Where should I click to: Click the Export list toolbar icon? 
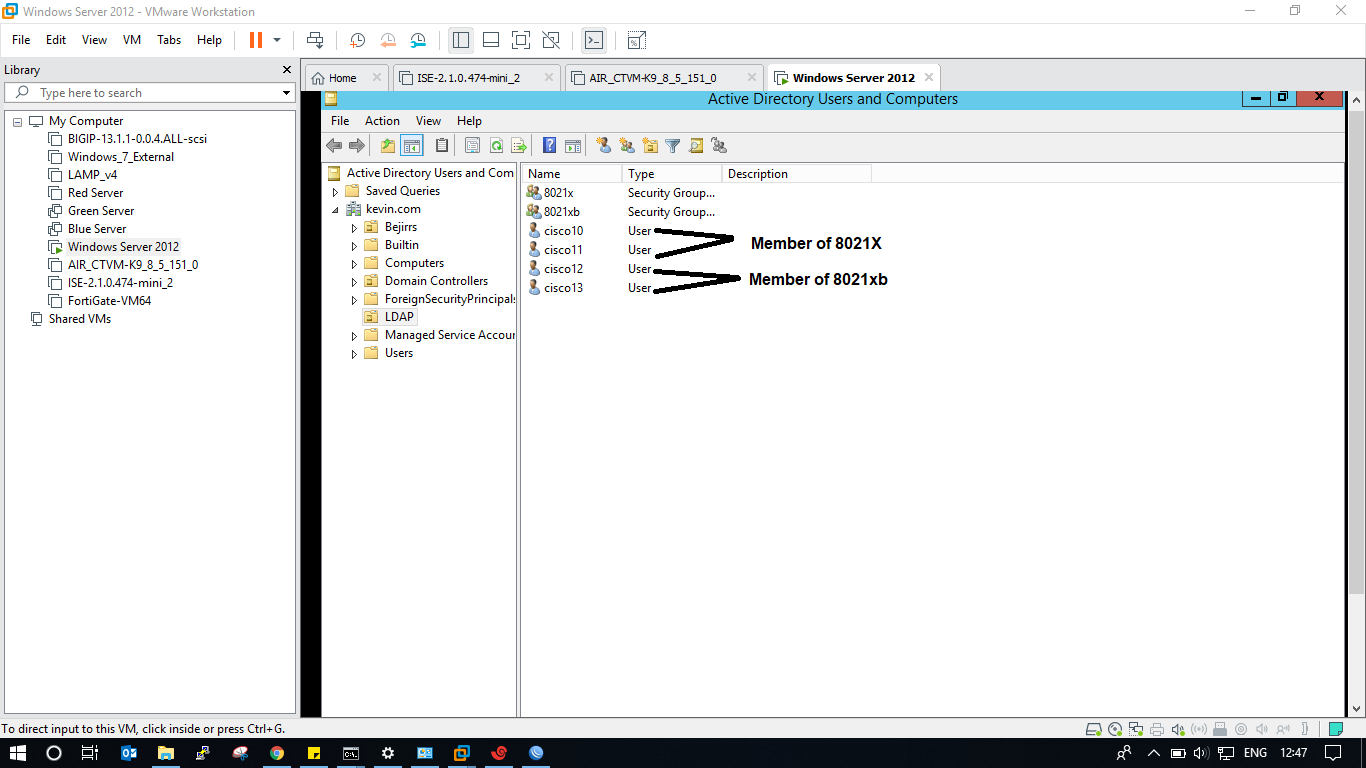pyautogui.click(x=518, y=146)
